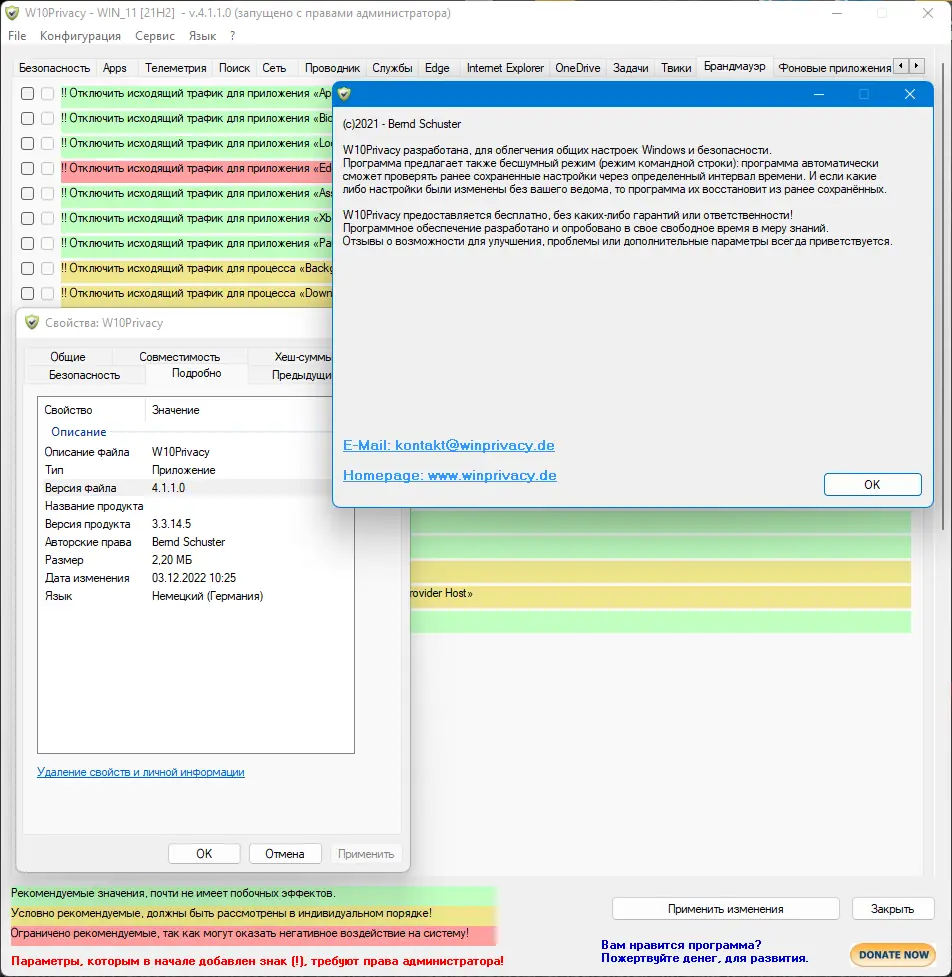Click OK in the About dialog
Screen dimensions: 952x977
pos(872,485)
